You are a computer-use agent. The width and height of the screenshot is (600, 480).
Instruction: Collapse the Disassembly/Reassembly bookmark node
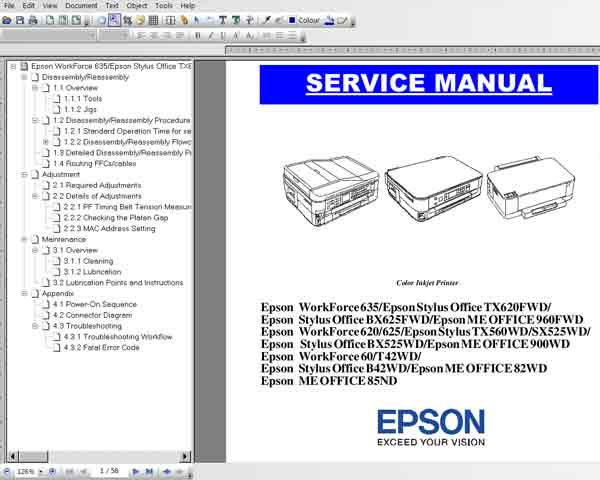coord(24,77)
